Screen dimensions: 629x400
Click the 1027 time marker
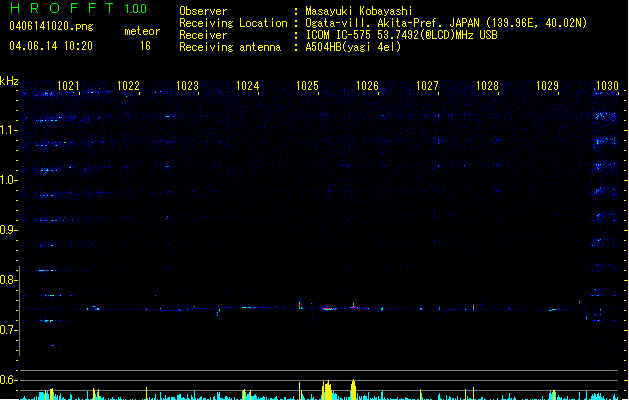[427, 86]
